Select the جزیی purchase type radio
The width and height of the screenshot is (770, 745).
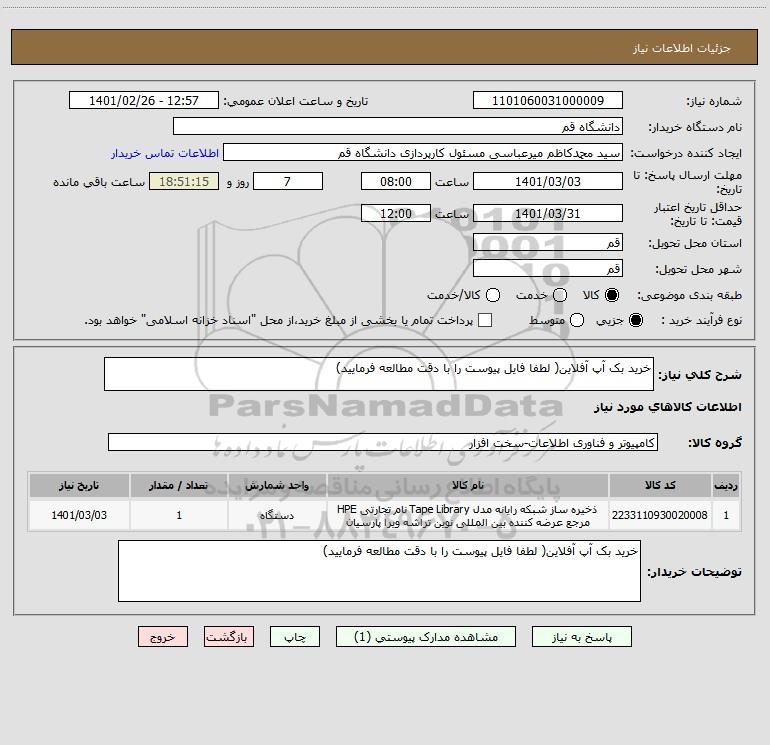click(x=635, y=320)
